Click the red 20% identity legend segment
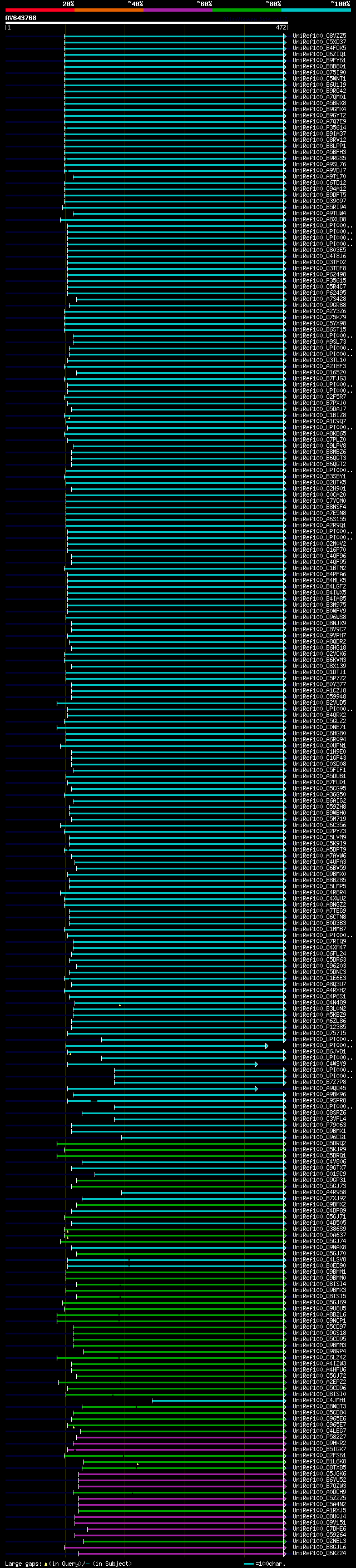Viewport: 356px width, 1568px height. 39,10
